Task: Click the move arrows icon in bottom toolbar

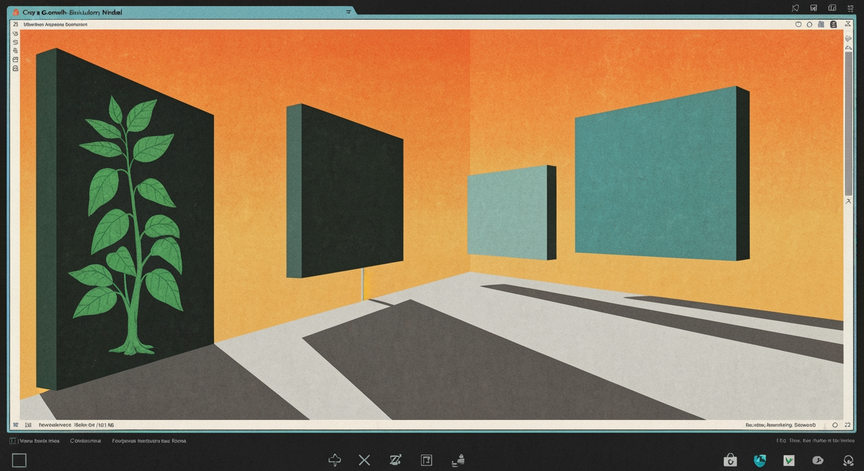Action: click(x=334, y=460)
